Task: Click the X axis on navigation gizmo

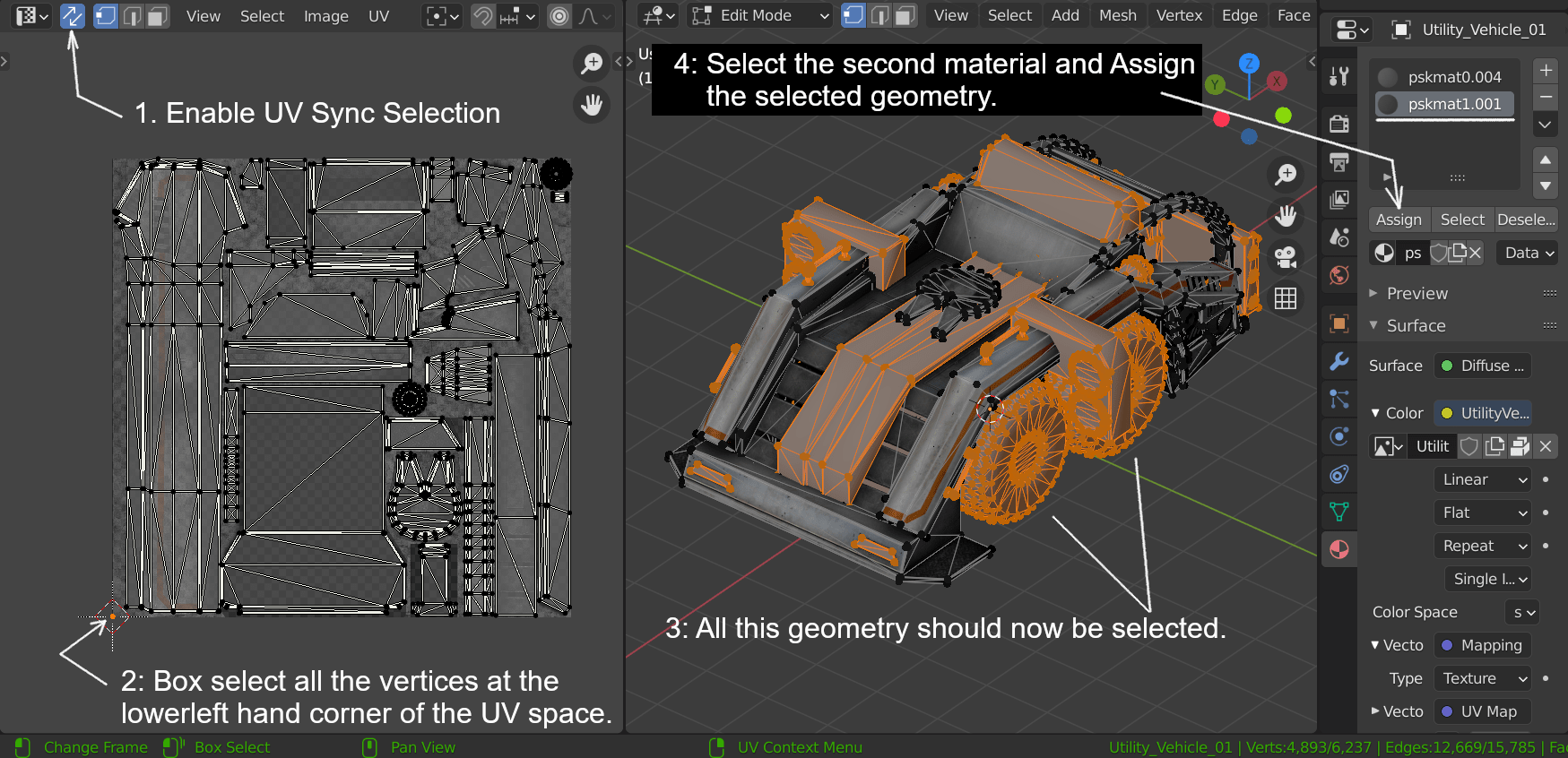Action: (1277, 81)
